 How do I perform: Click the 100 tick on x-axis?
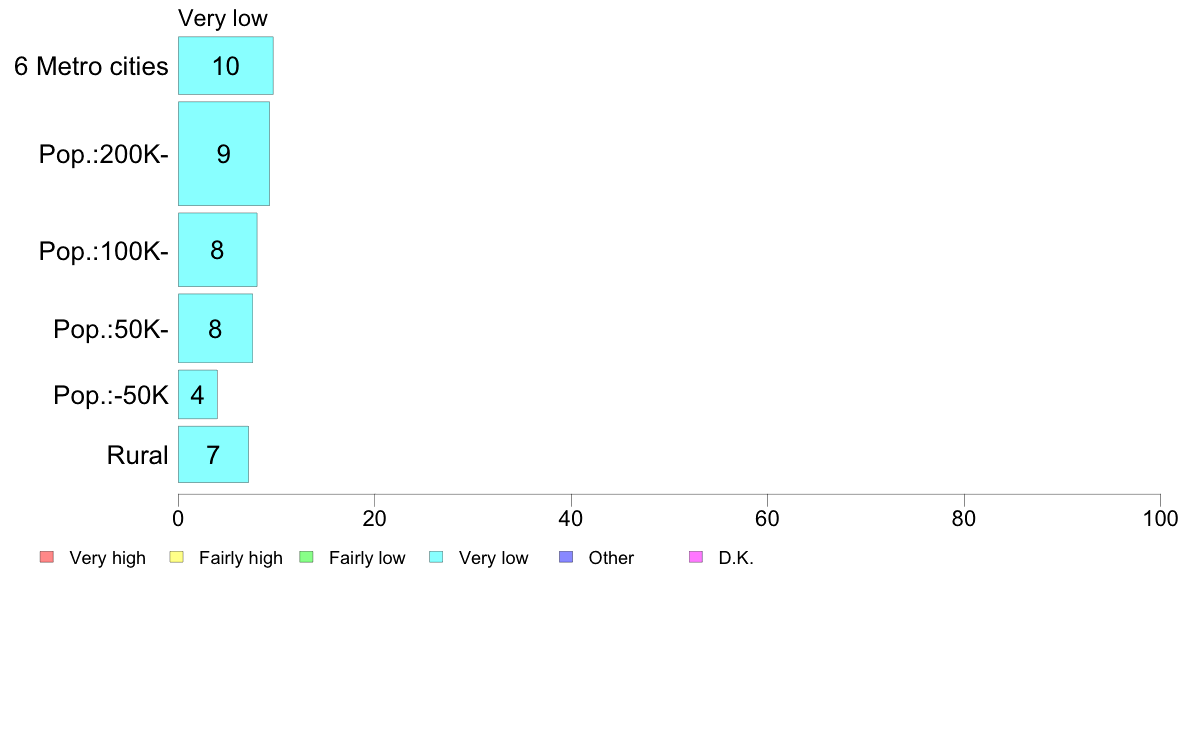1160,518
